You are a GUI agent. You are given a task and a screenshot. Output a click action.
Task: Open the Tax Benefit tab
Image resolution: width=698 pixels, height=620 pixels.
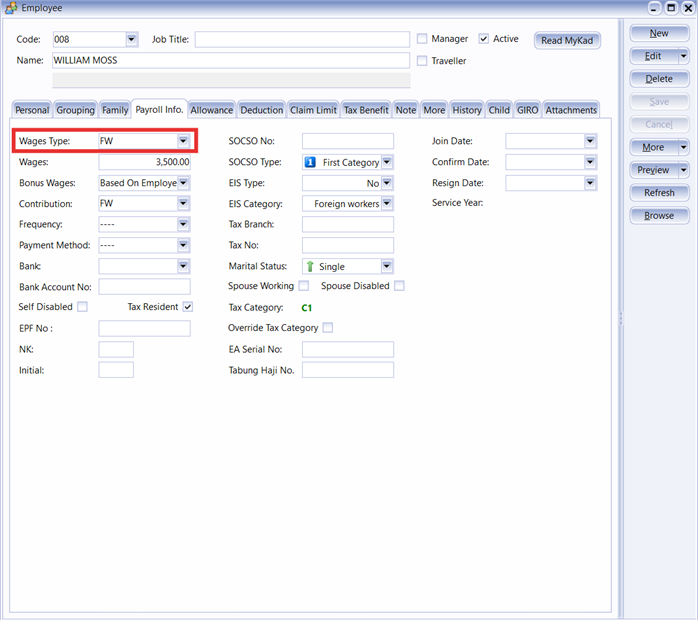click(366, 110)
